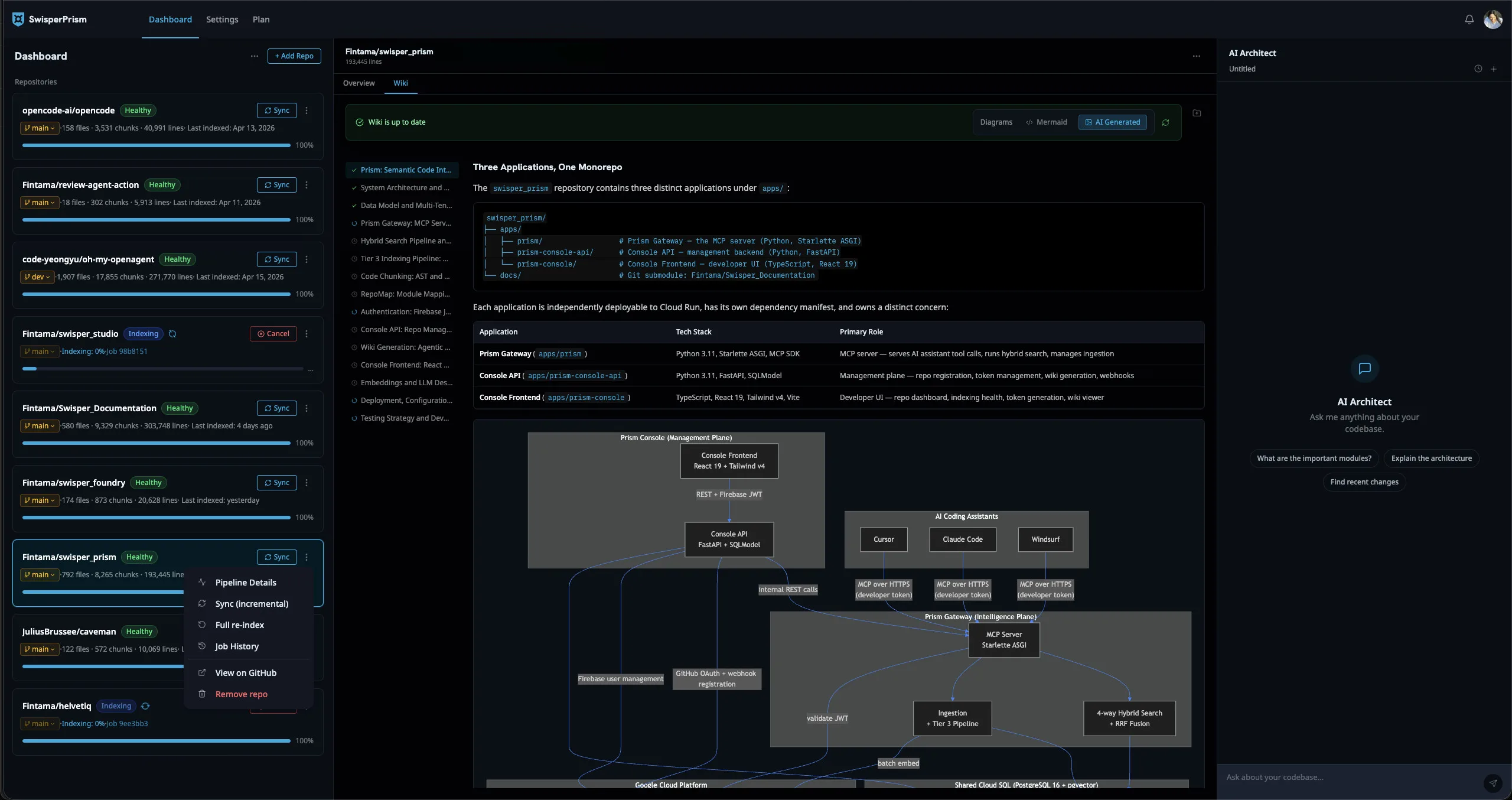The image size is (1512, 800).
Task: Start new AI Architect chat with plus icon
Action: (x=1494, y=69)
